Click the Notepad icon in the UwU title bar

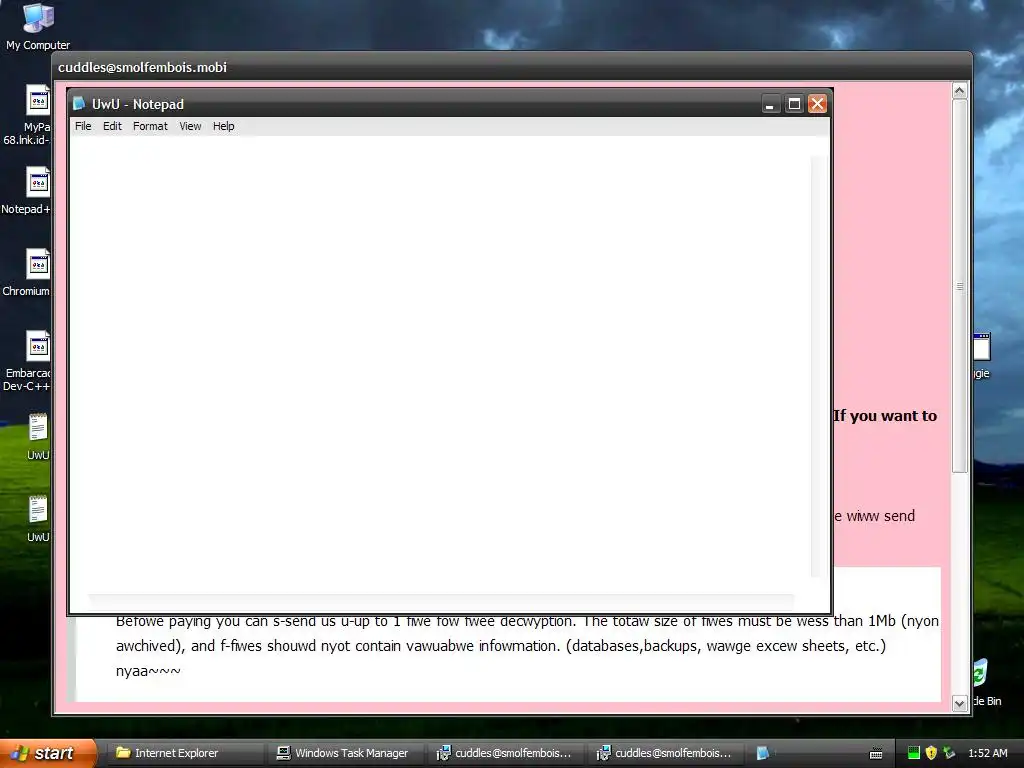pyautogui.click(x=80, y=104)
